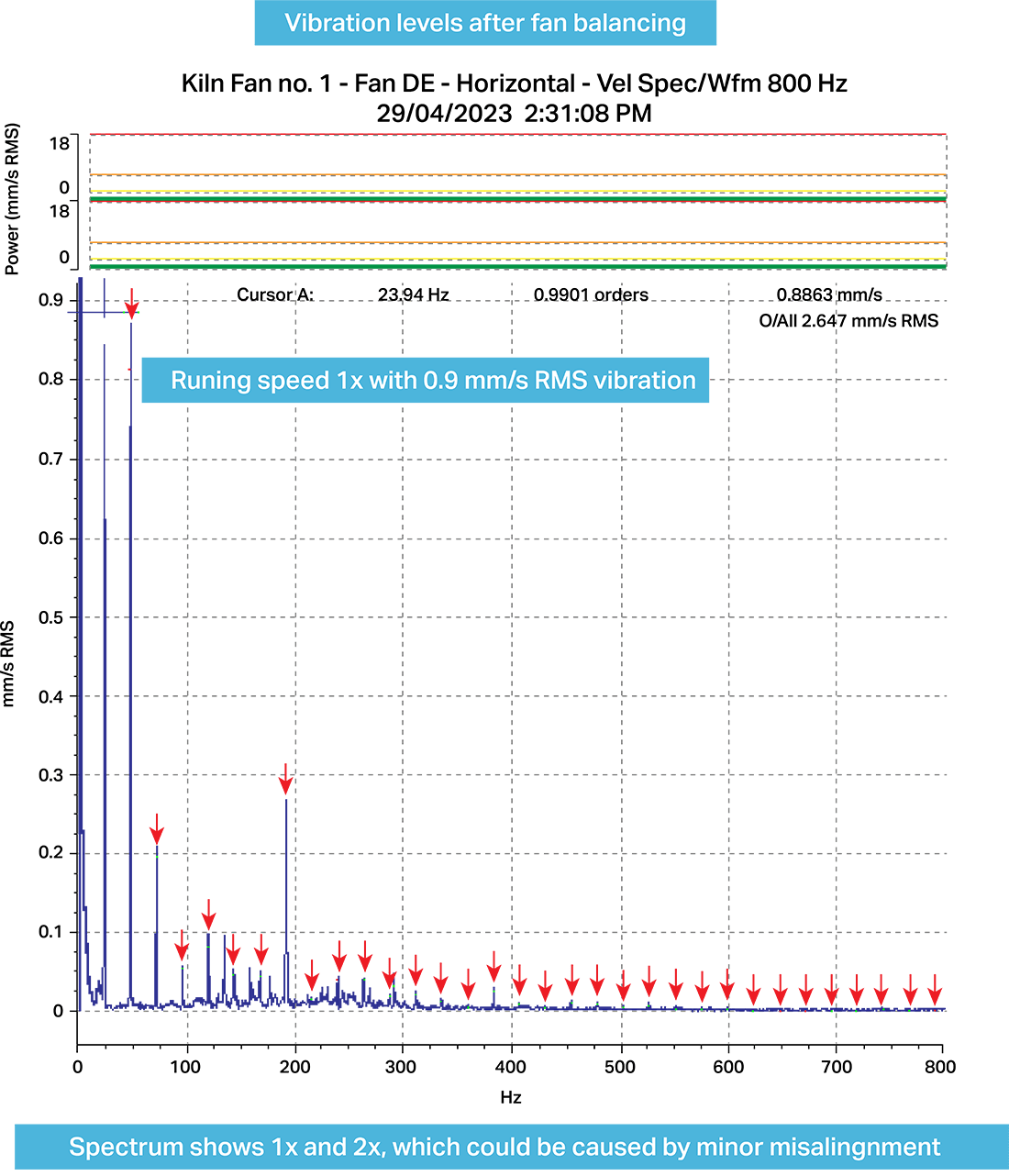Click the x-axis tick label 700
Image resolution: width=1009 pixels, height=1176 pixels.
(x=837, y=1067)
